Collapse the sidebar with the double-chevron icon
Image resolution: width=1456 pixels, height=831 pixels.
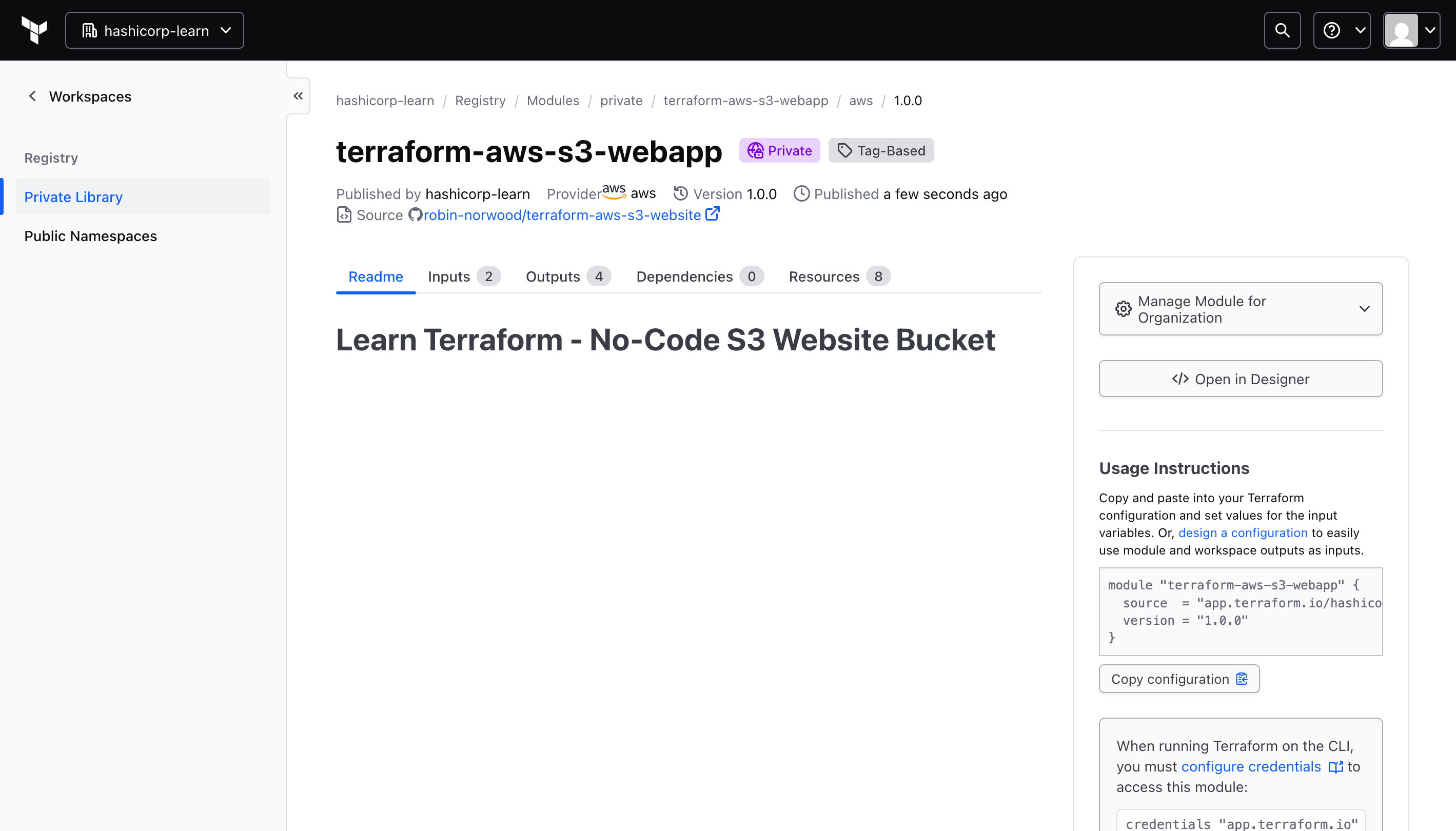[298, 95]
